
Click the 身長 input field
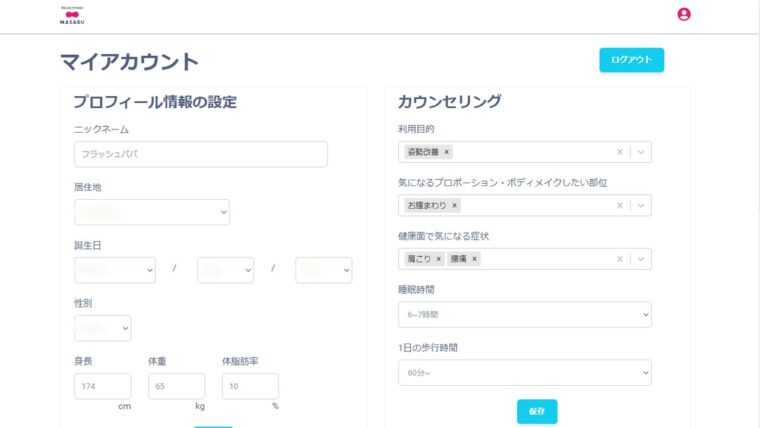pyautogui.click(x=102, y=386)
